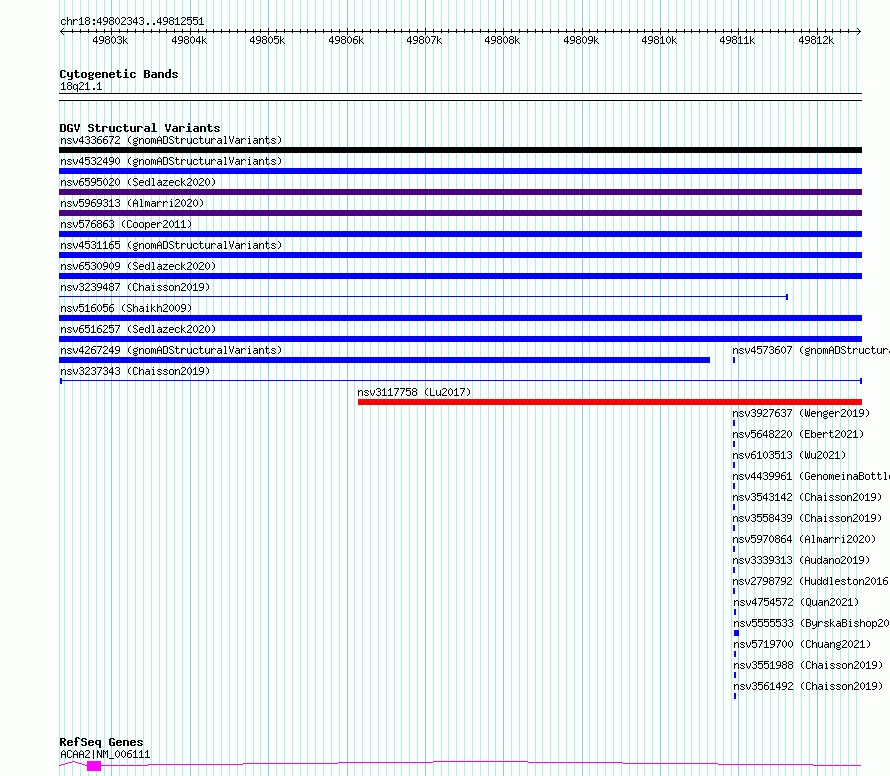Click the DGV Structural Variants track title
This screenshot has height=776, width=890.
click(140, 128)
